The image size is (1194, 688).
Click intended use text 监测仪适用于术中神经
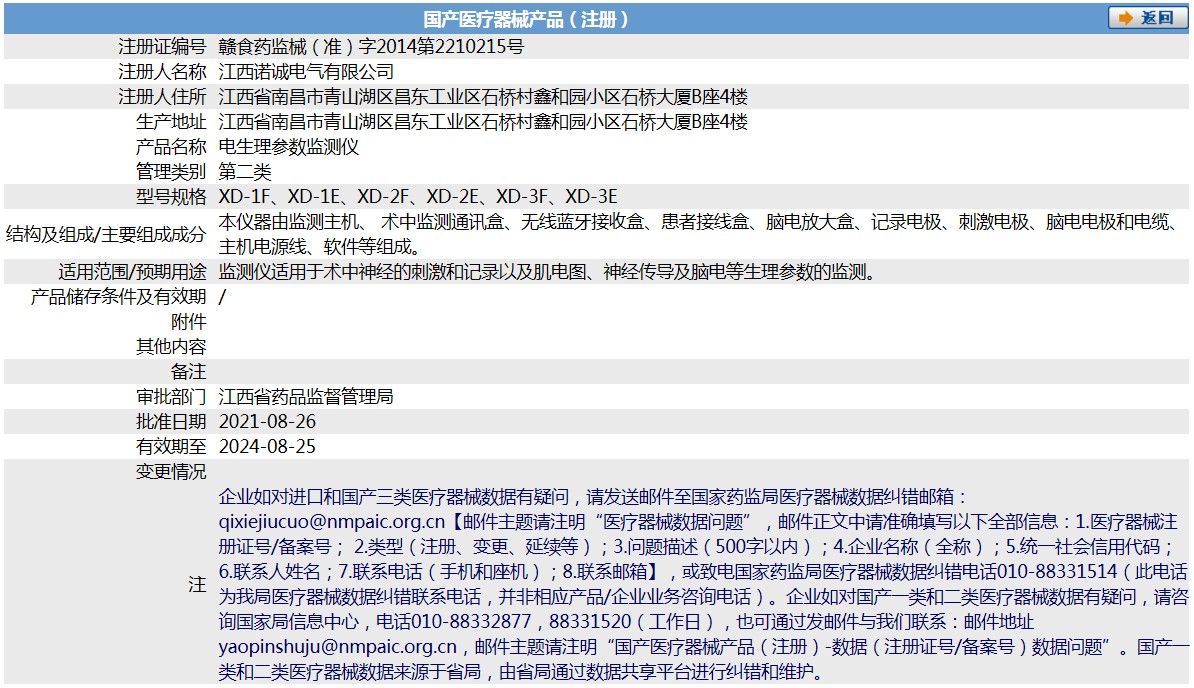pyautogui.click(x=548, y=272)
